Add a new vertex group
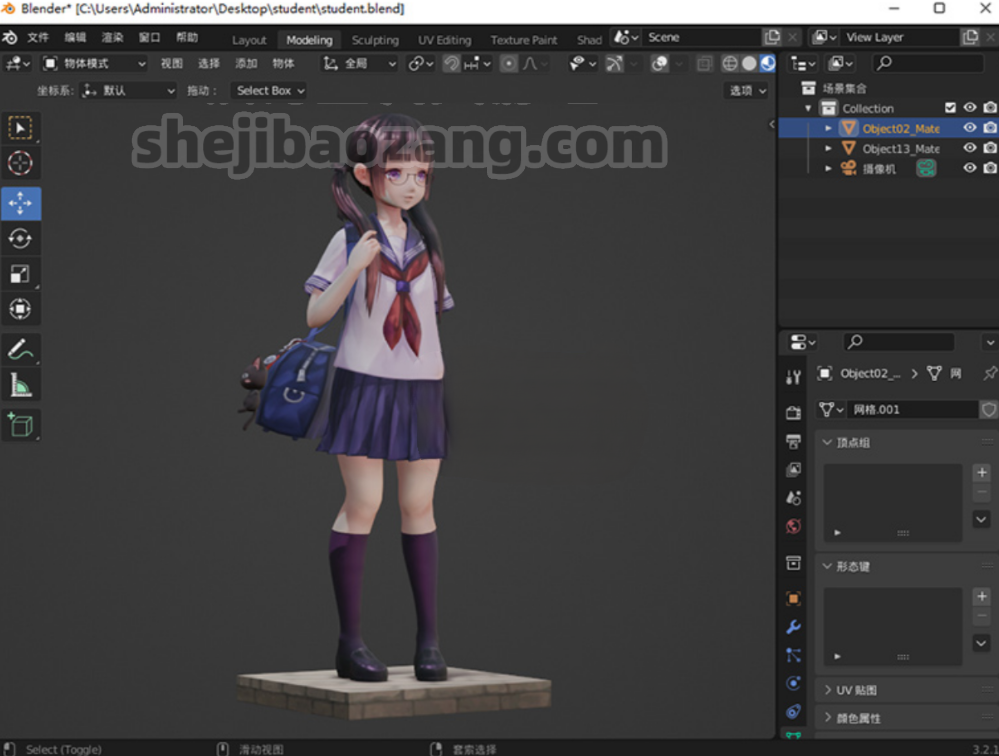The image size is (999, 756). (982, 472)
